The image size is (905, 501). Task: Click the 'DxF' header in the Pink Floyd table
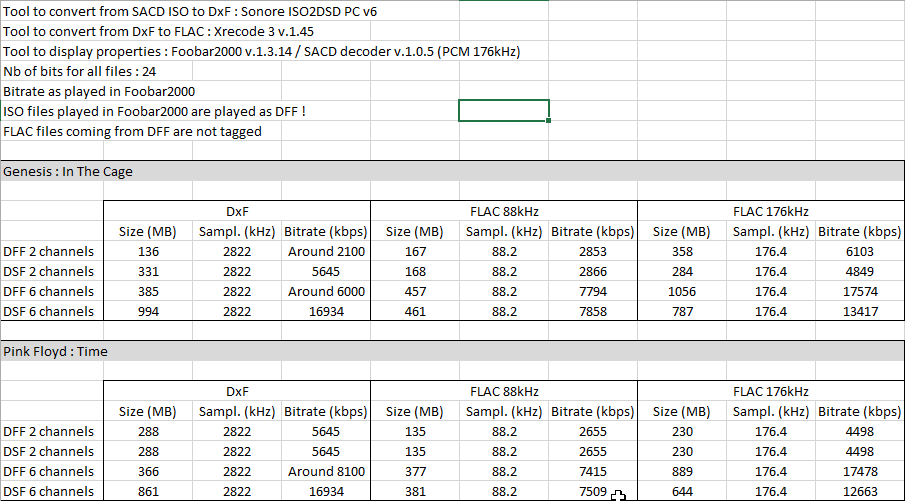point(237,391)
